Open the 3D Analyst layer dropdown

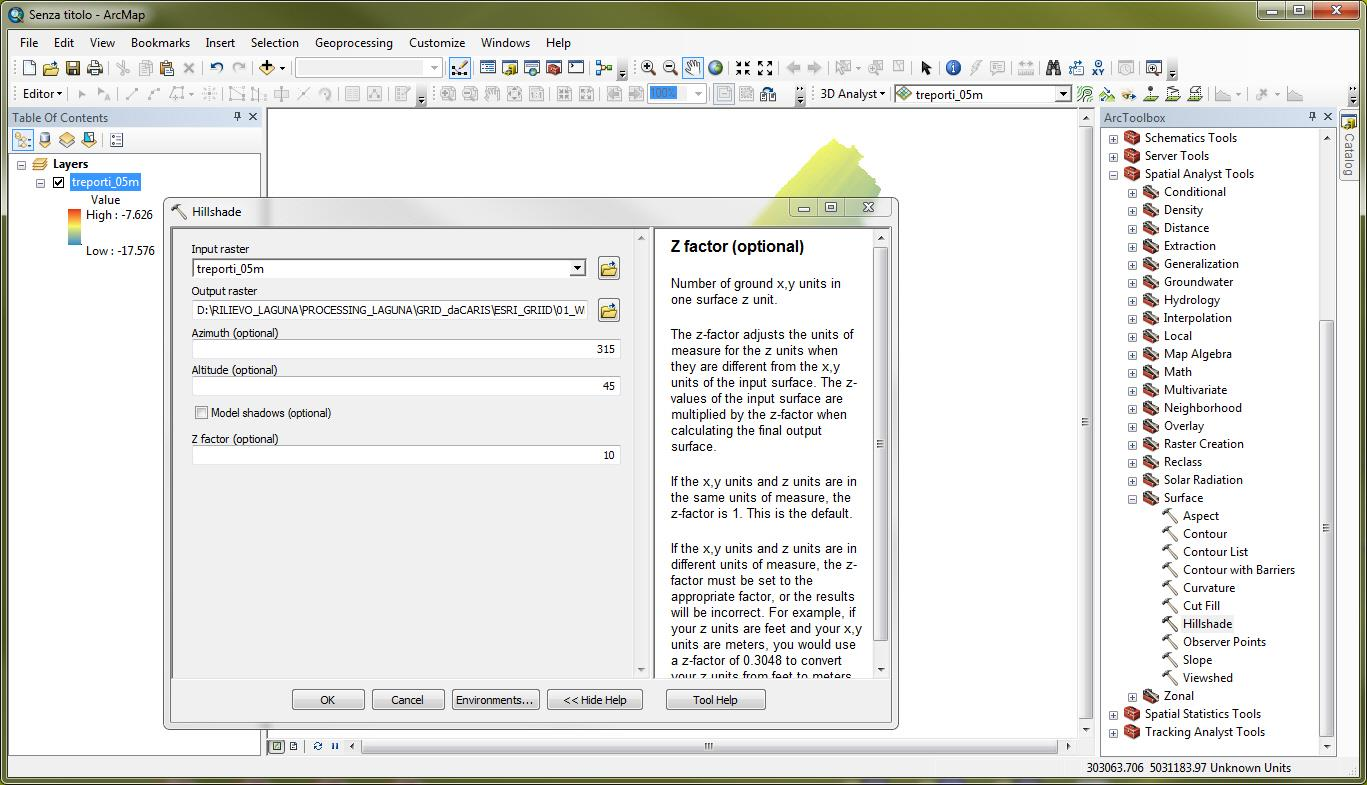(1063, 94)
